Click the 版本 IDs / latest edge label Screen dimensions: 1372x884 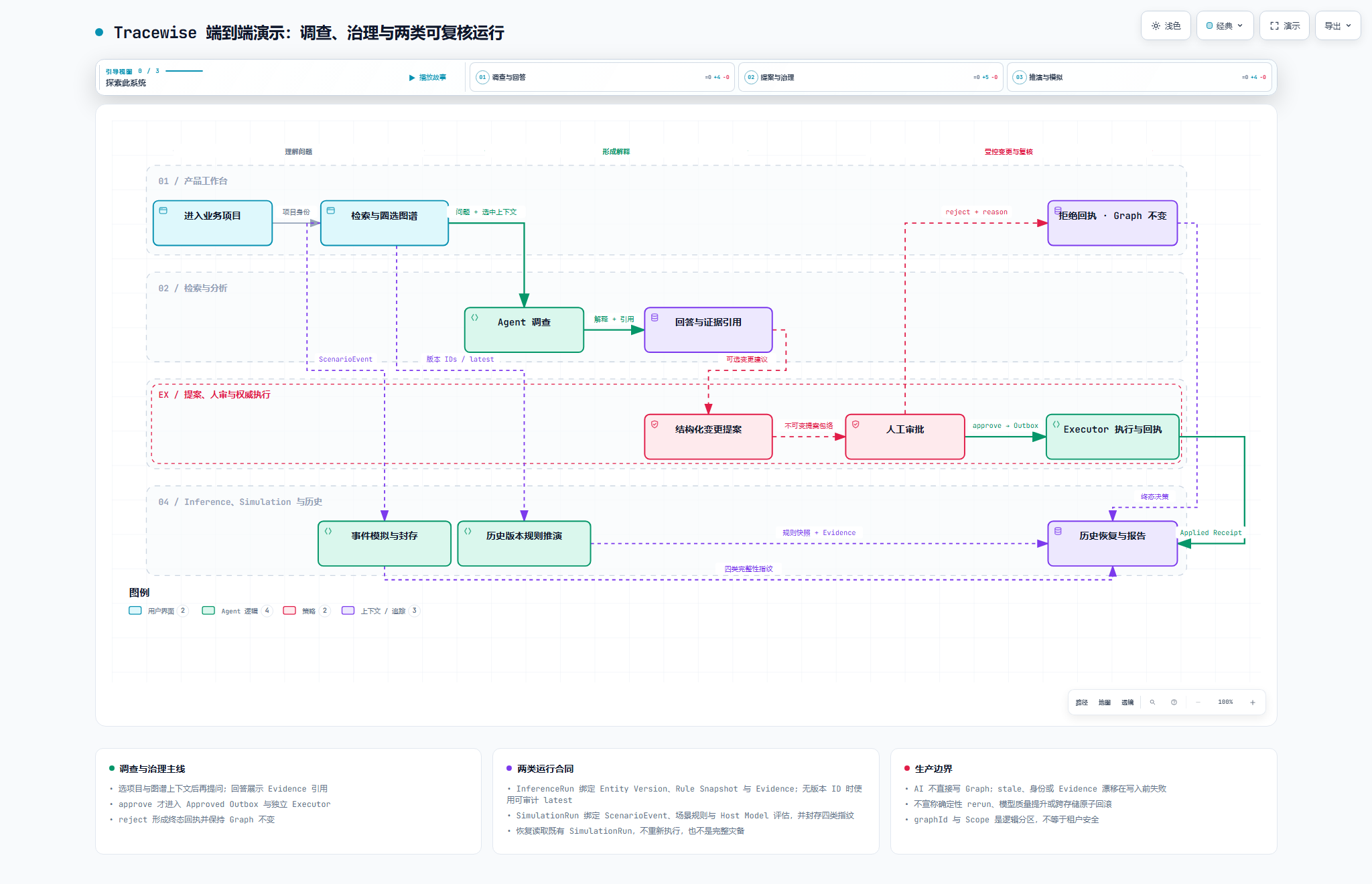click(x=460, y=360)
